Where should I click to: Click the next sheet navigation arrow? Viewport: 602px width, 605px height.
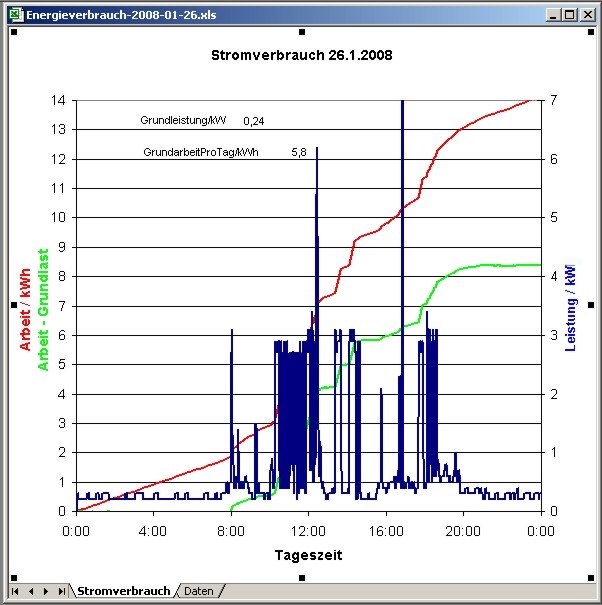coord(46,592)
